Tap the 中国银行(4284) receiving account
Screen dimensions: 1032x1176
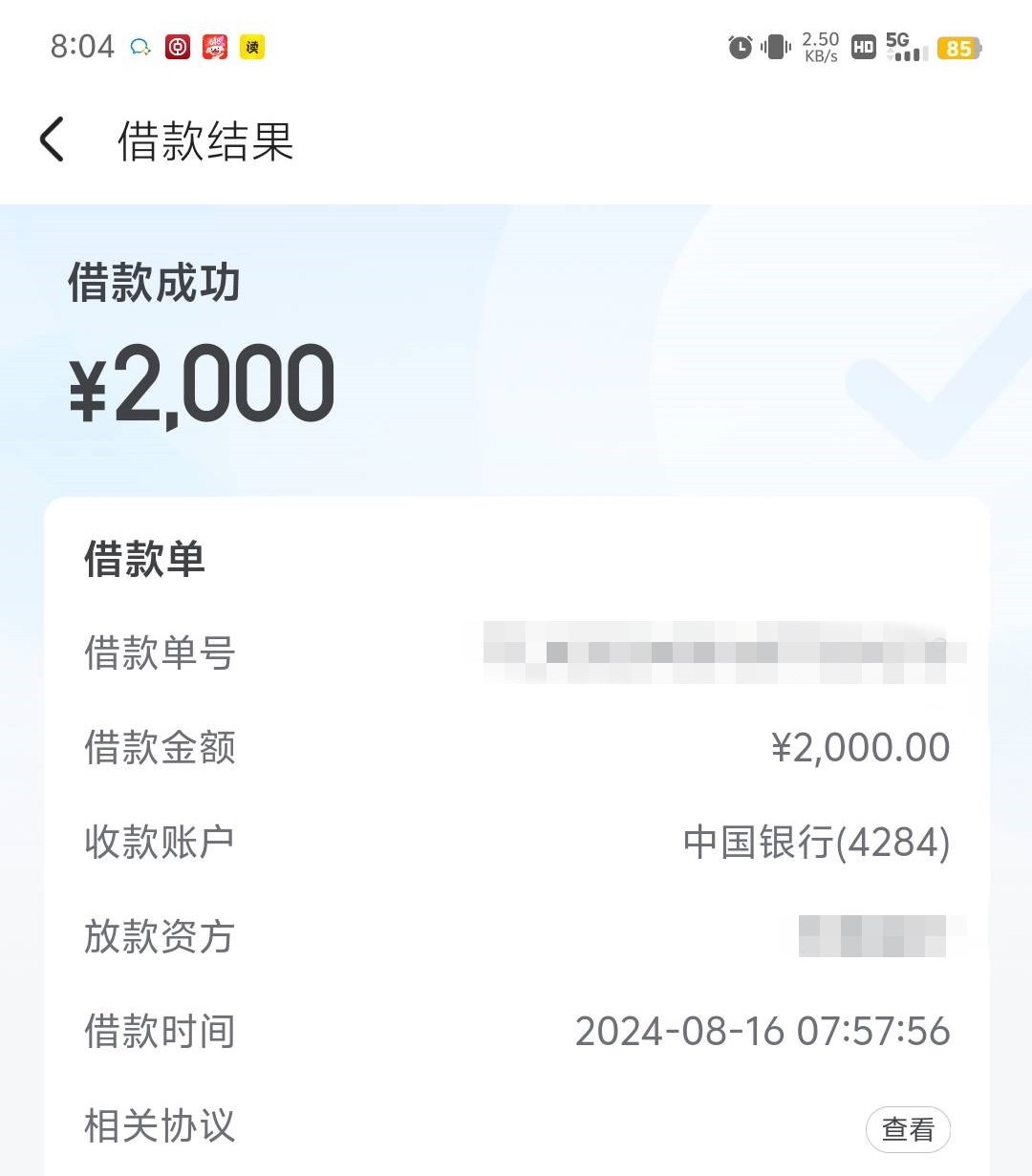817,843
